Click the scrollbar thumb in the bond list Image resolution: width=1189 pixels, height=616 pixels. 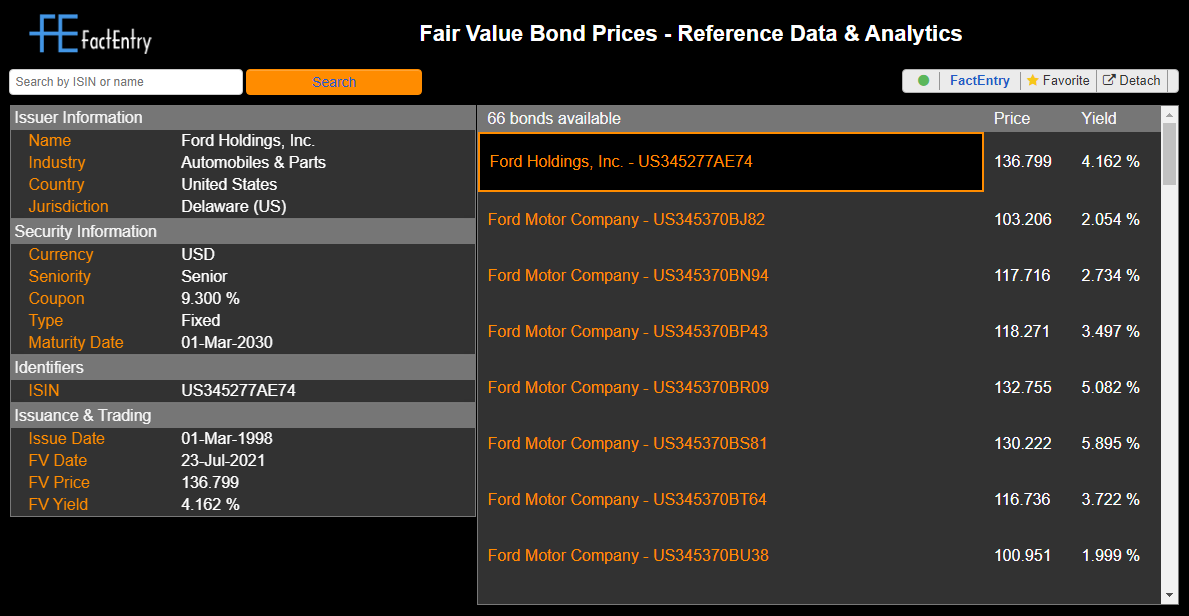click(x=1169, y=154)
